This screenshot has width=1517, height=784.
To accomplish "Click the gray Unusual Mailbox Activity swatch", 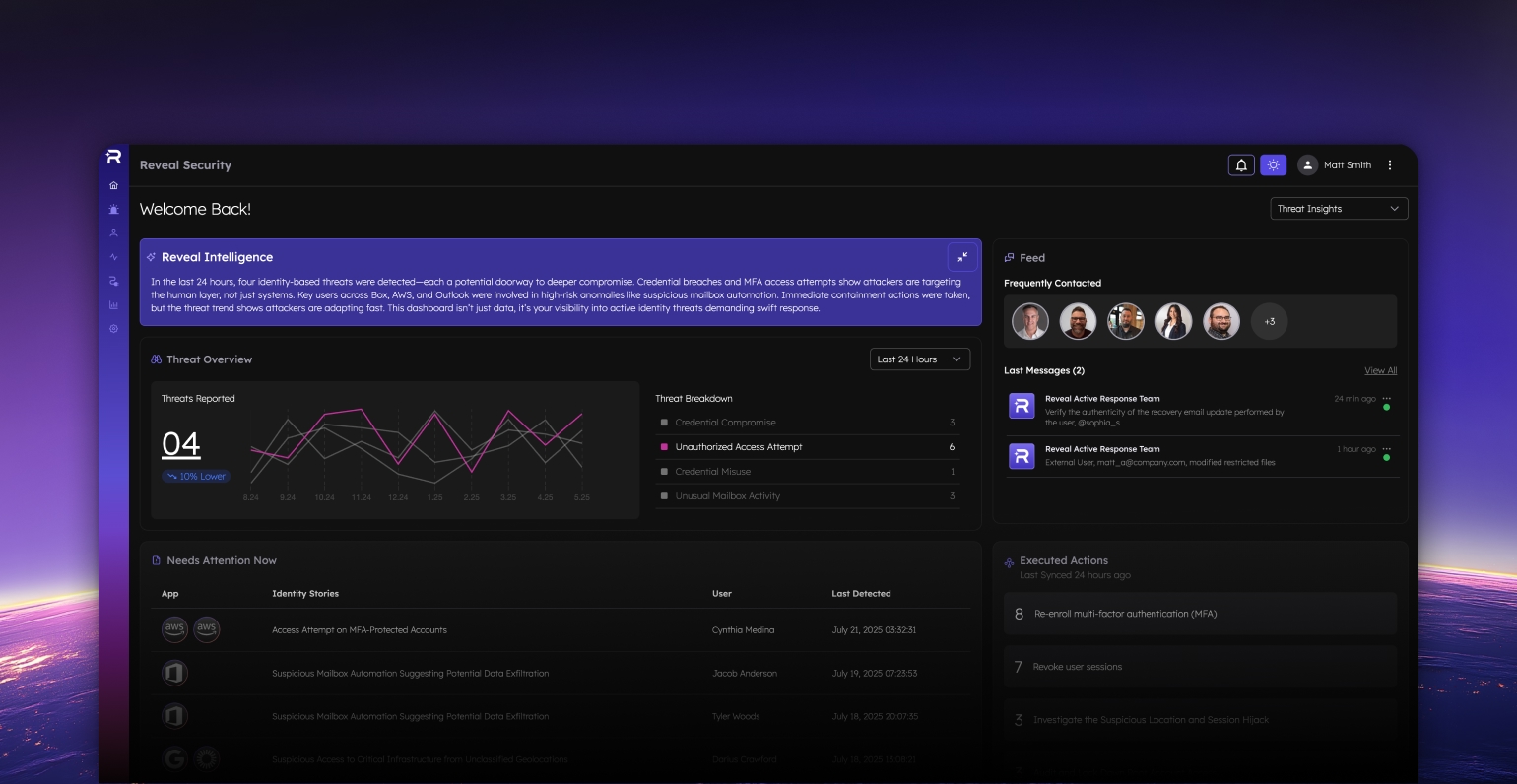I will click(x=665, y=496).
